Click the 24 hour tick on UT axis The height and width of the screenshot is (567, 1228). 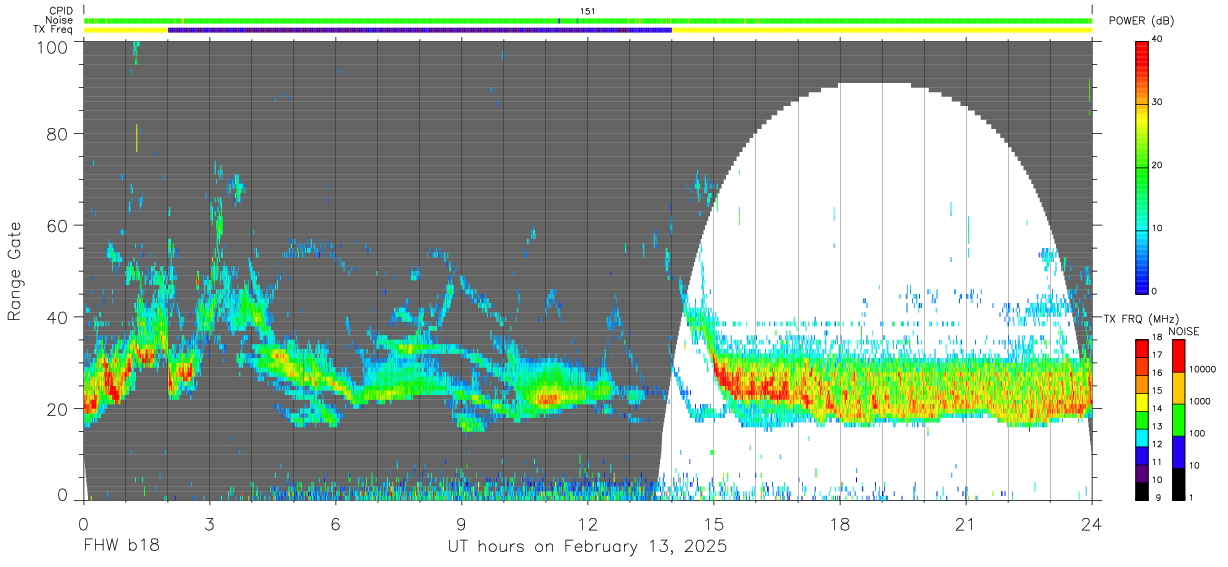(x=1091, y=523)
